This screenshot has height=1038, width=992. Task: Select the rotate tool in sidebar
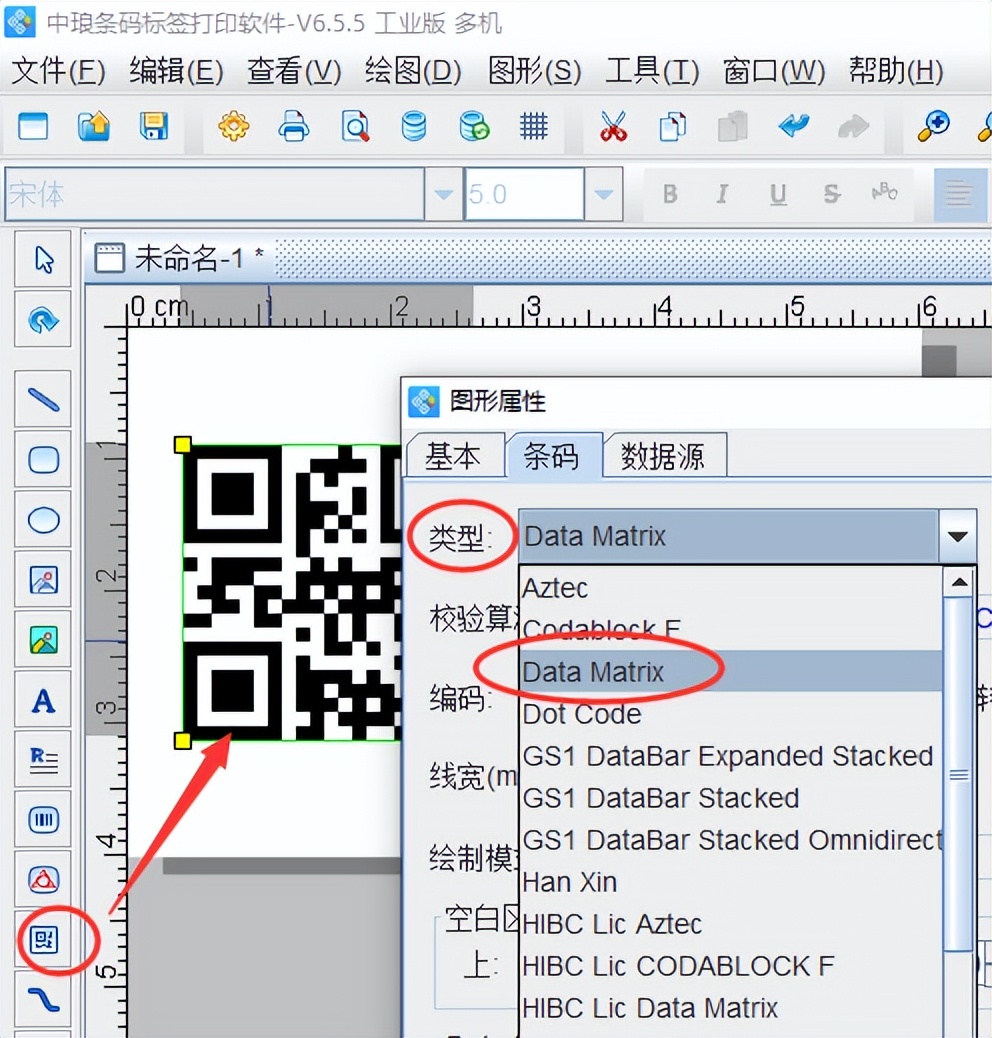point(43,320)
